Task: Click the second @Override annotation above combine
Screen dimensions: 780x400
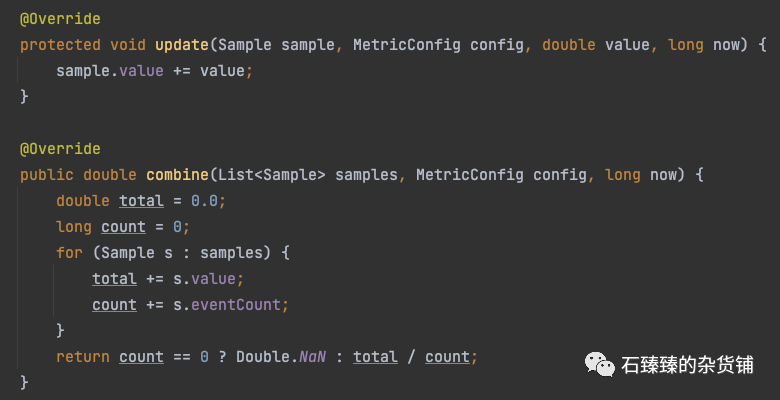Action: tap(60, 149)
